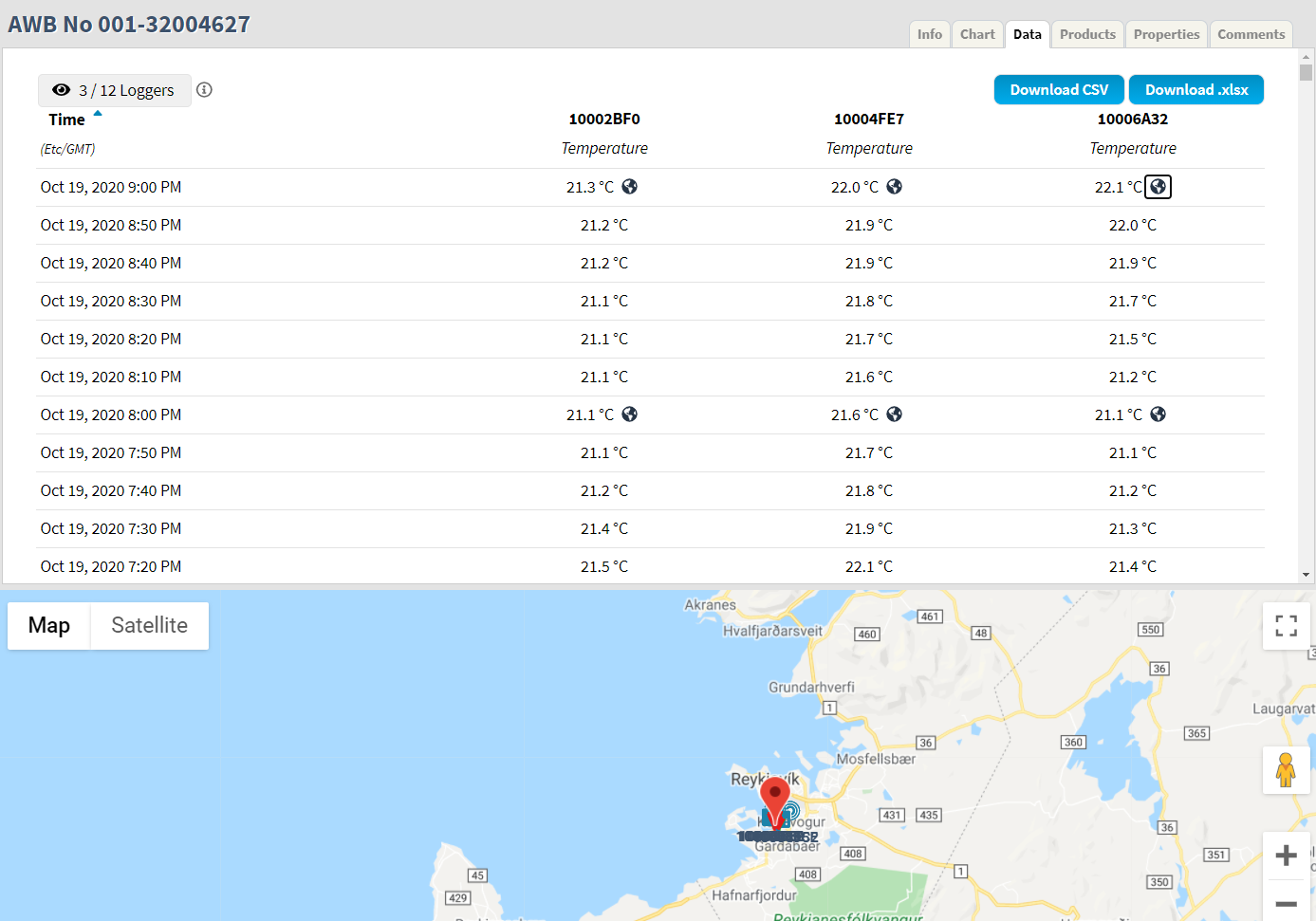Click the globe icon beside 22.0 °C at 9:00 PM
Image resolution: width=1316 pixels, height=921 pixels.
tap(895, 187)
